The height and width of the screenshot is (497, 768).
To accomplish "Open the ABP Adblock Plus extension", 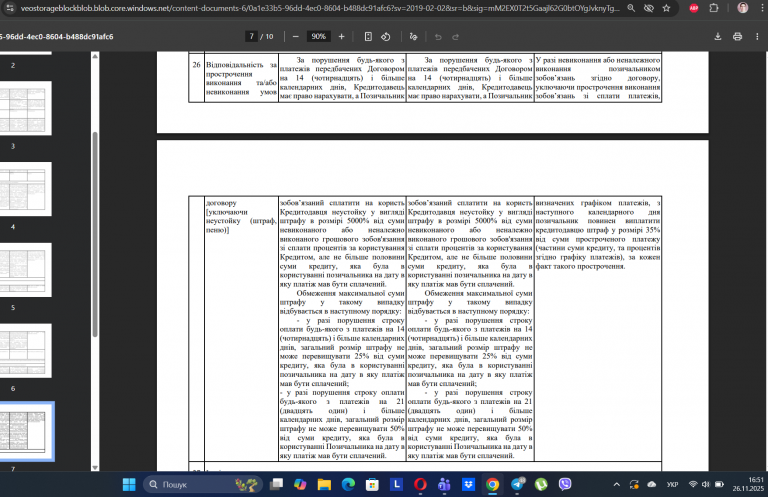I will (x=694, y=8).
